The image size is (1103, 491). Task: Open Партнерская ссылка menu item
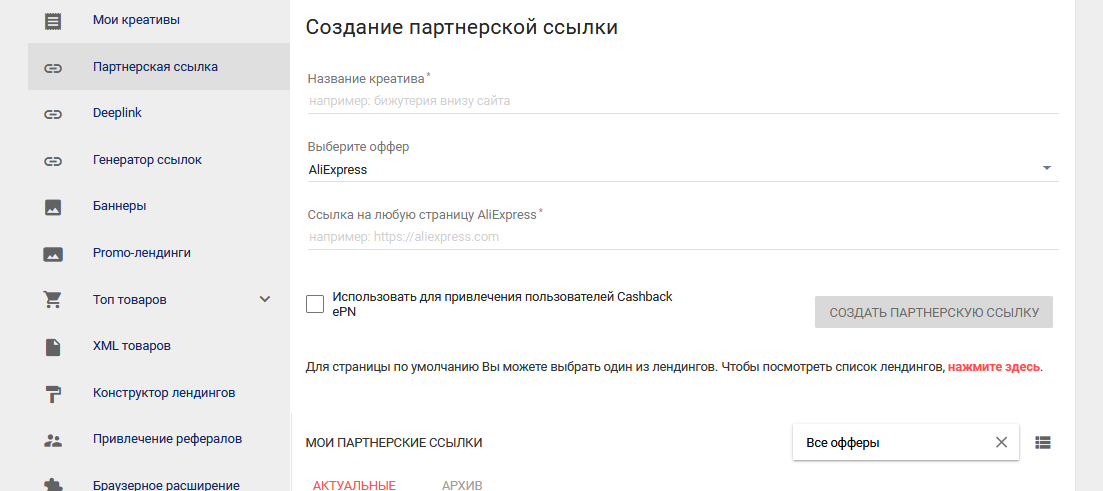click(x=159, y=67)
